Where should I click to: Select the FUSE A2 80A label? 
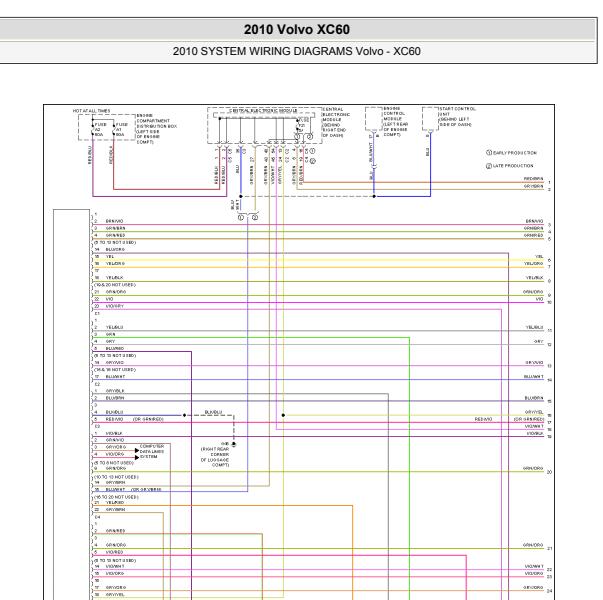point(100,130)
